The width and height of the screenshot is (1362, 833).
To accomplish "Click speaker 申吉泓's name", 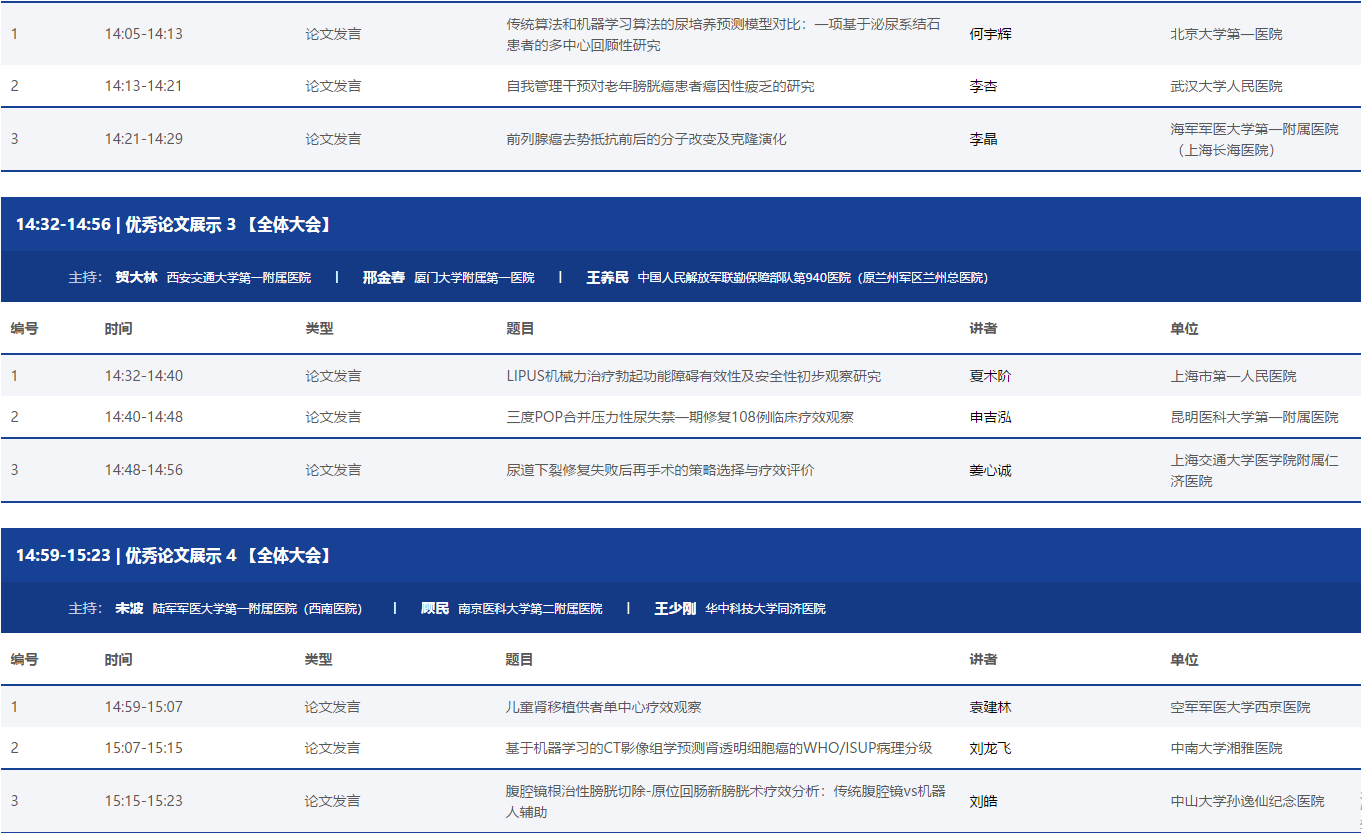I will click(990, 417).
